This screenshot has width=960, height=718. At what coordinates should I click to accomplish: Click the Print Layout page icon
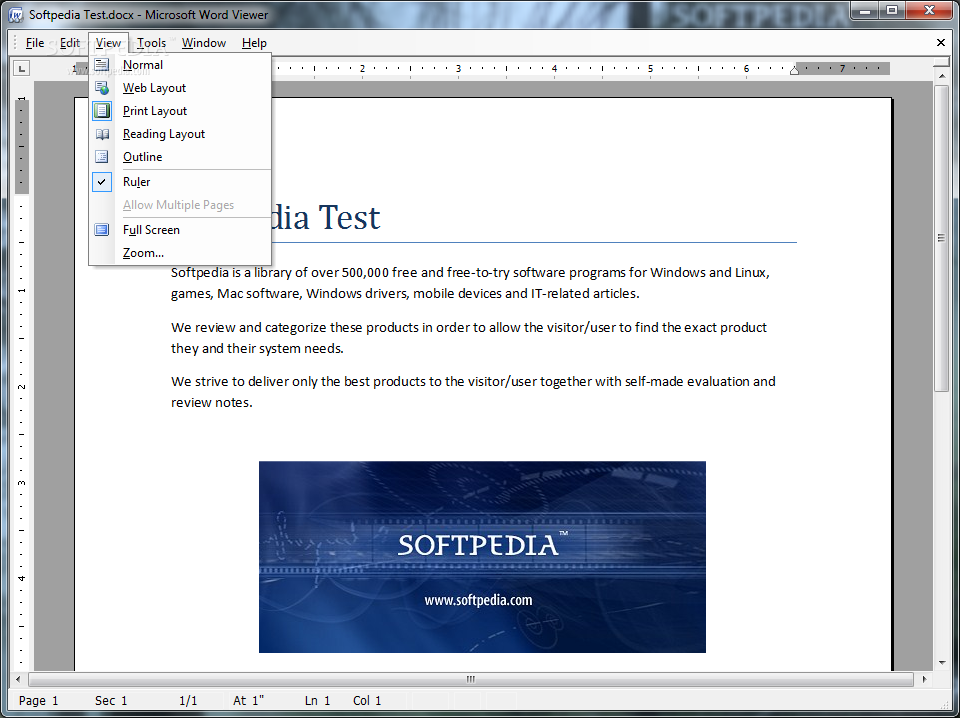[x=102, y=111]
